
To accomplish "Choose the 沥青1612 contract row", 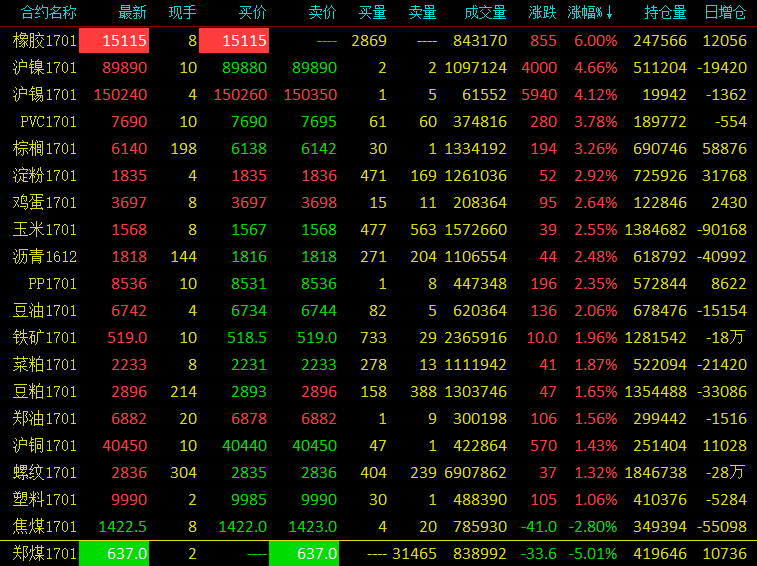I will [x=45, y=256].
